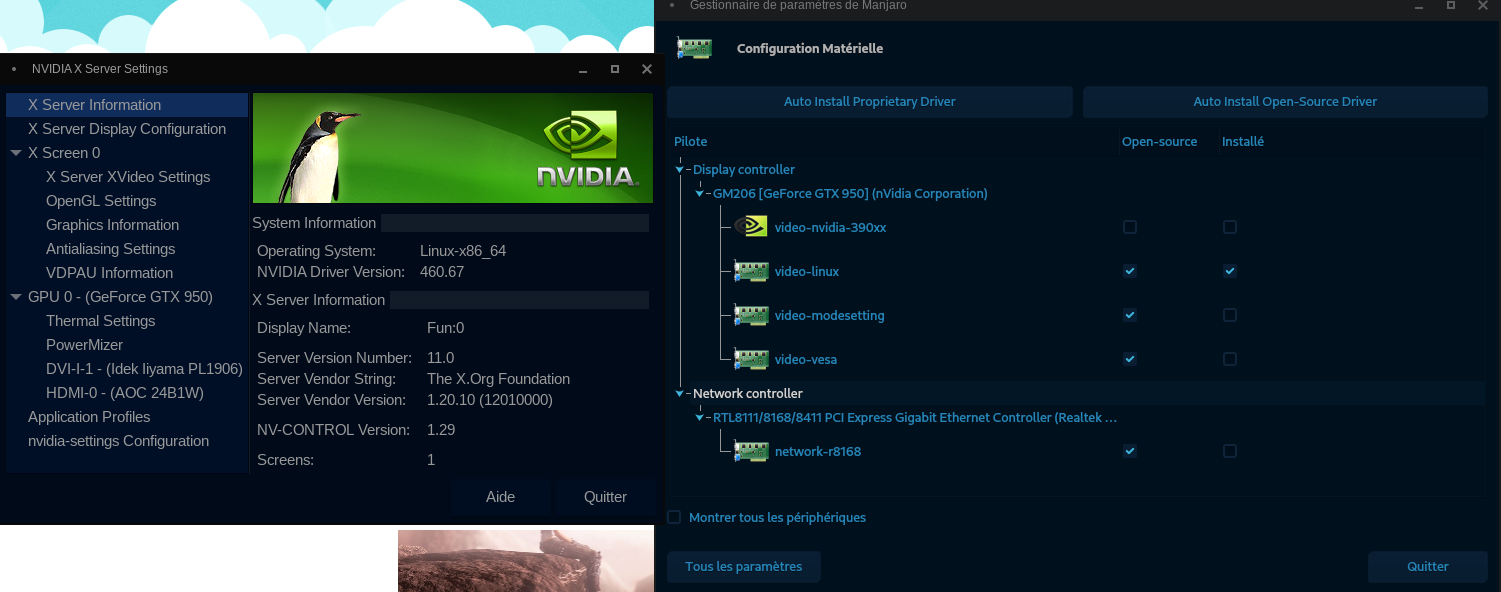
Task: Toggle Open-source checkbox for video-linux
Action: (1130, 271)
